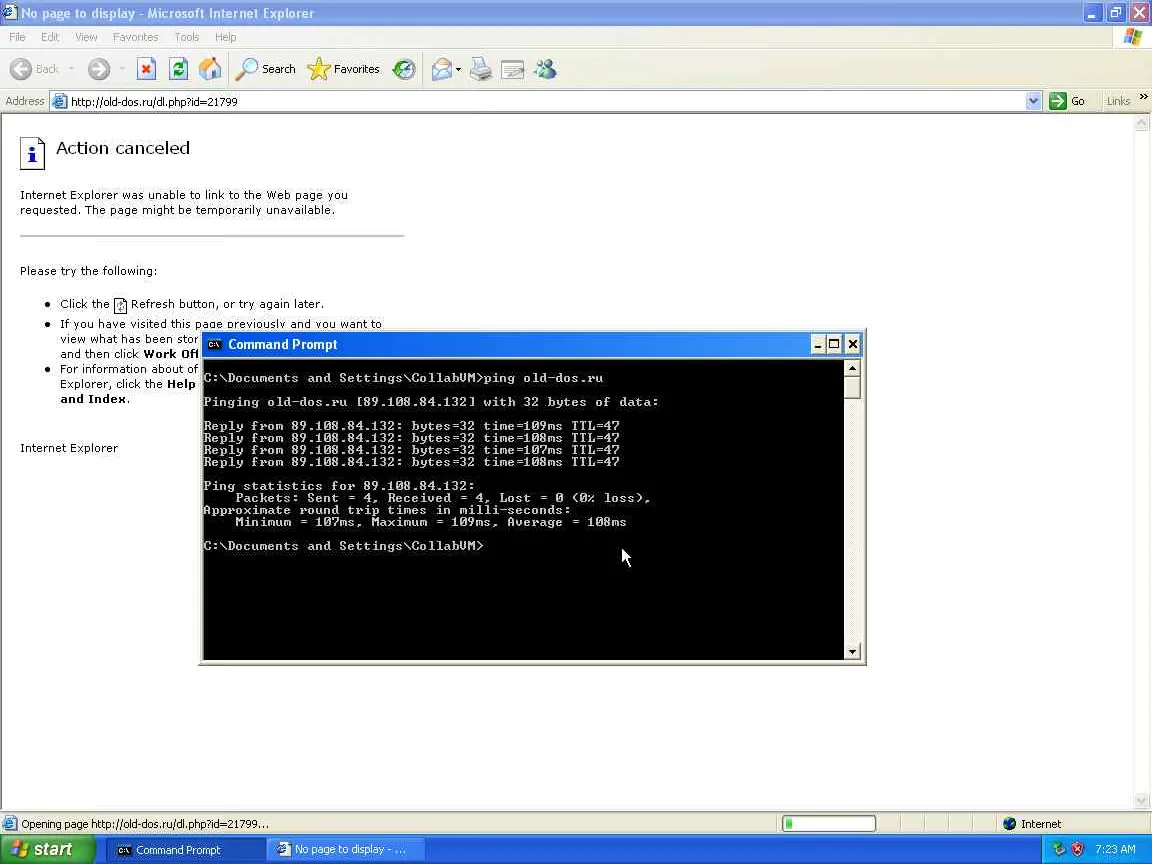Screen dimensions: 1152x864
Task: Maximize the Command Prompt window
Action: tap(835, 345)
